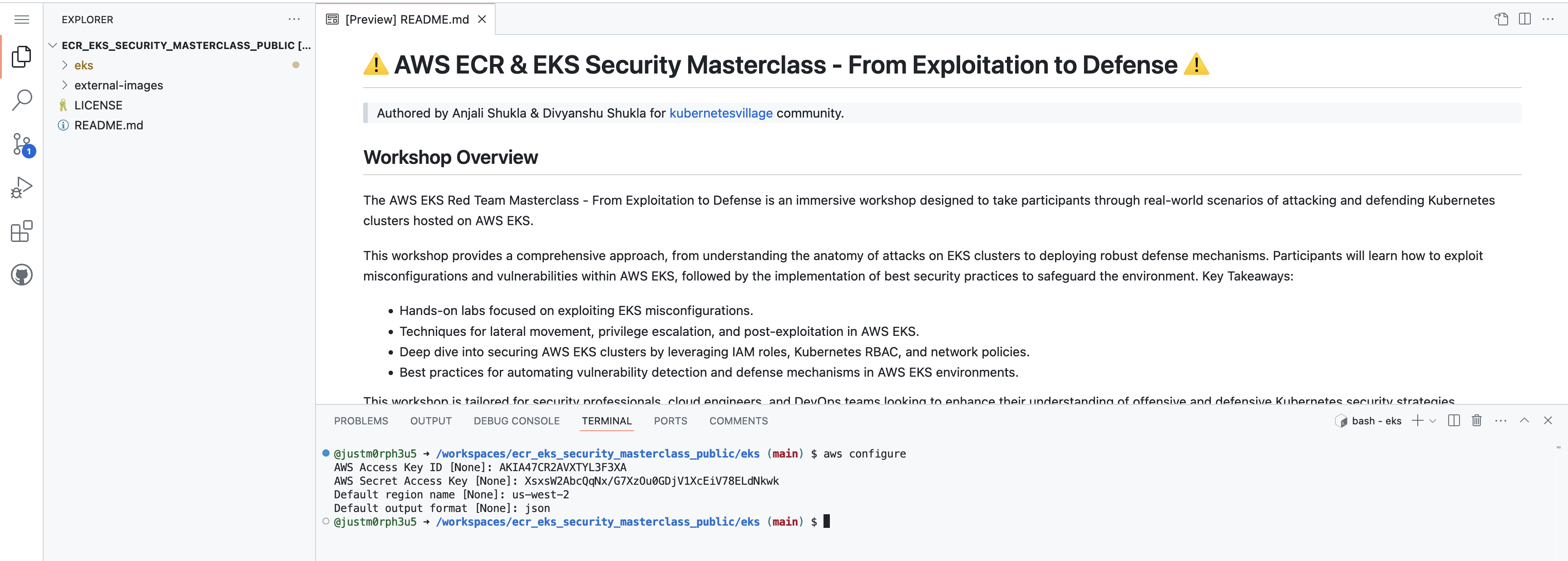Open the GitHub view icon
The image size is (1568, 561).
21,275
